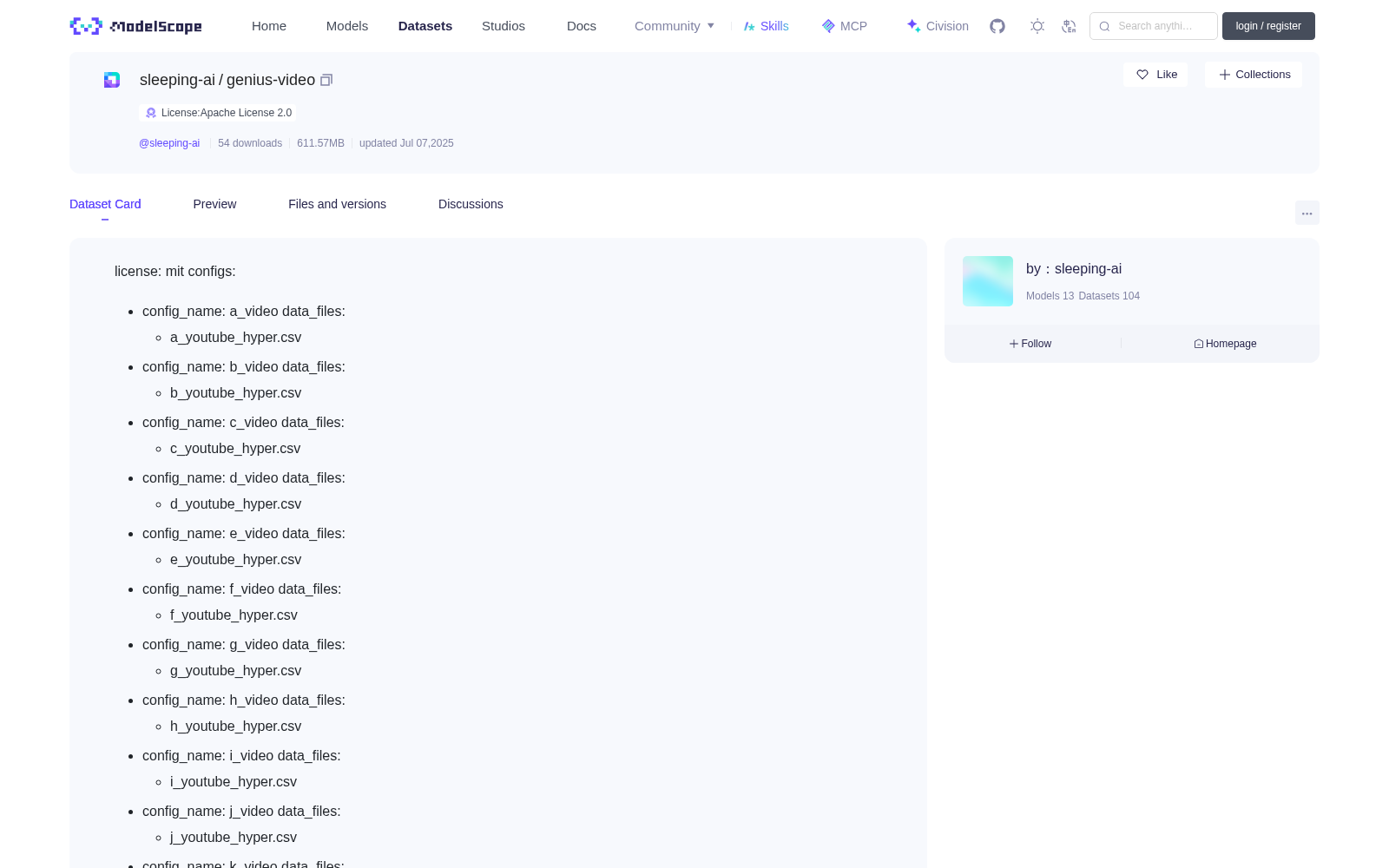Click the Skills sparkle icon
The image size is (1389, 868).
749,26
